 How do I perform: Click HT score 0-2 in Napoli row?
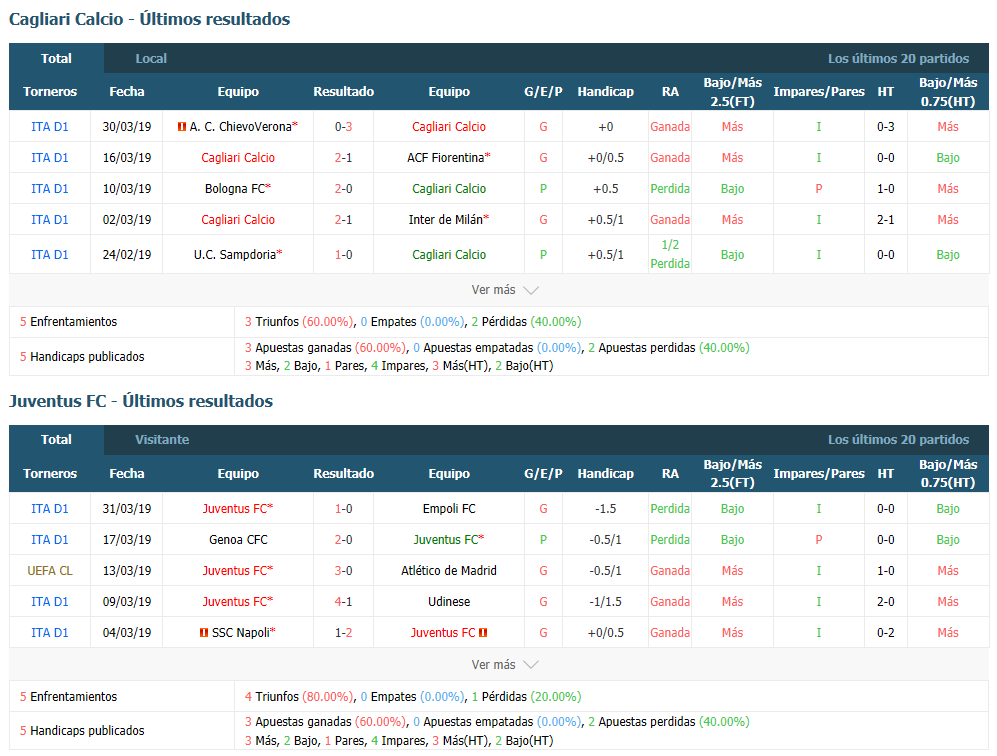(x=886, y=633)
